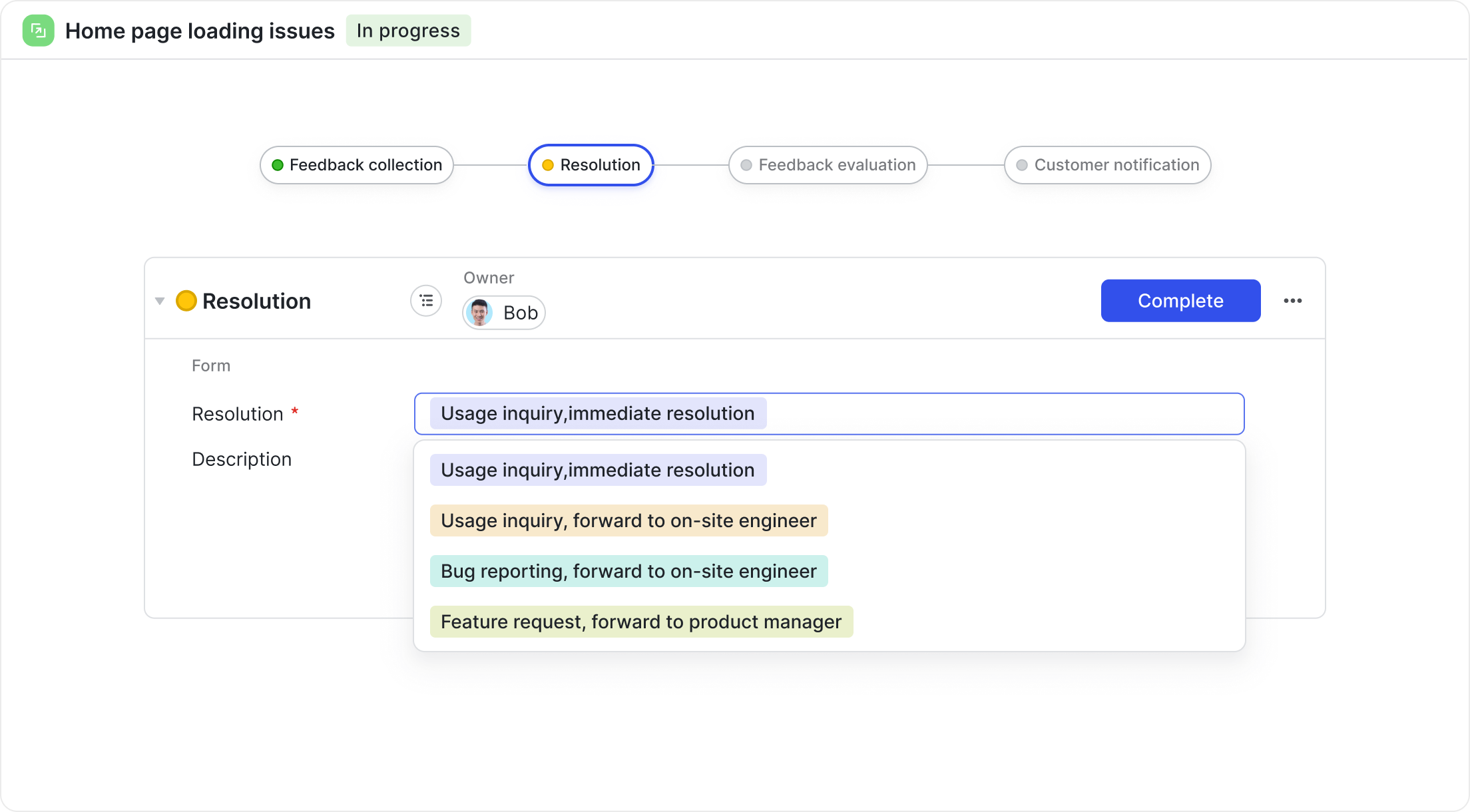Select Usage inquiry,immediate resolution in dropdown list

[x=598, y=470]
